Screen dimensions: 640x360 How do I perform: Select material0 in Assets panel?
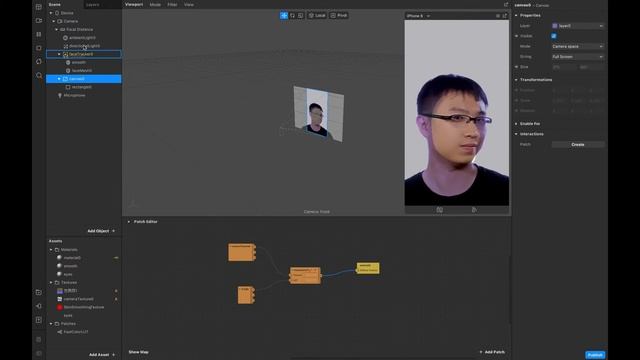tap(72, 258)
